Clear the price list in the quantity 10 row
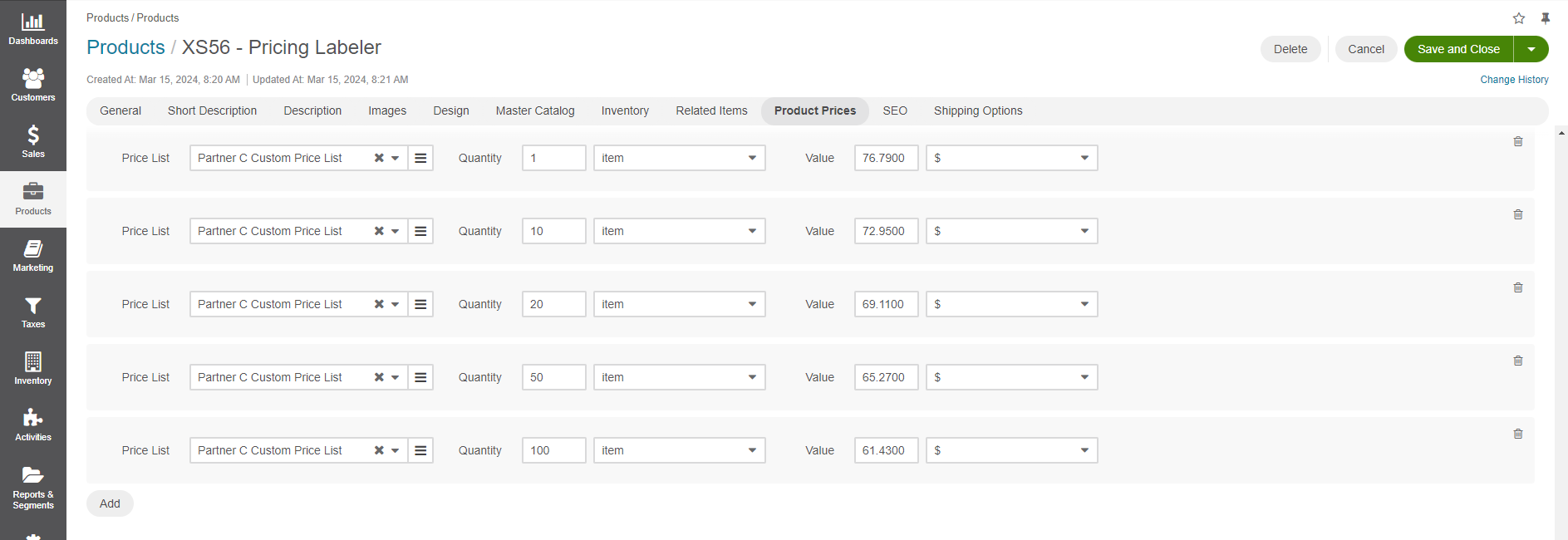The width and height of the screenshot is (1568, 540). tap(379, 231)
